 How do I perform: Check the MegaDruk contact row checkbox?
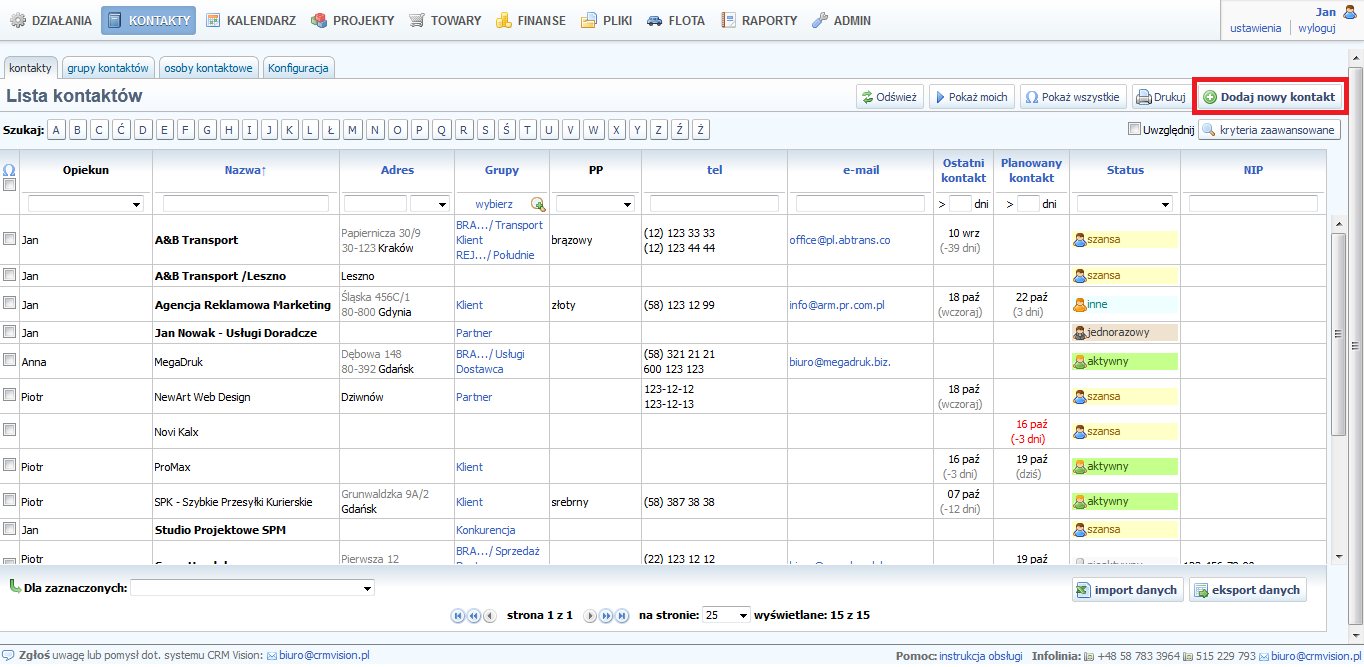point(10,361)
